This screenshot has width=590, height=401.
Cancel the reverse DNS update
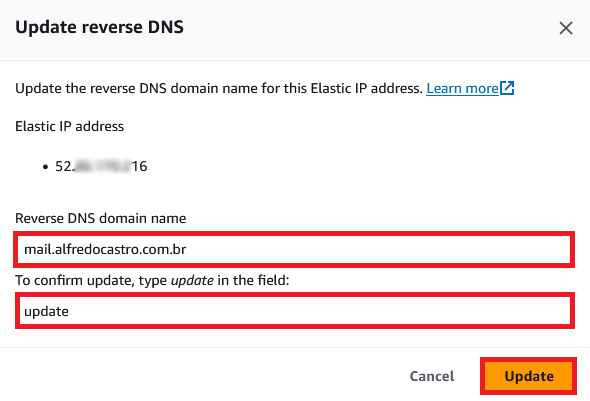point(432,376)
